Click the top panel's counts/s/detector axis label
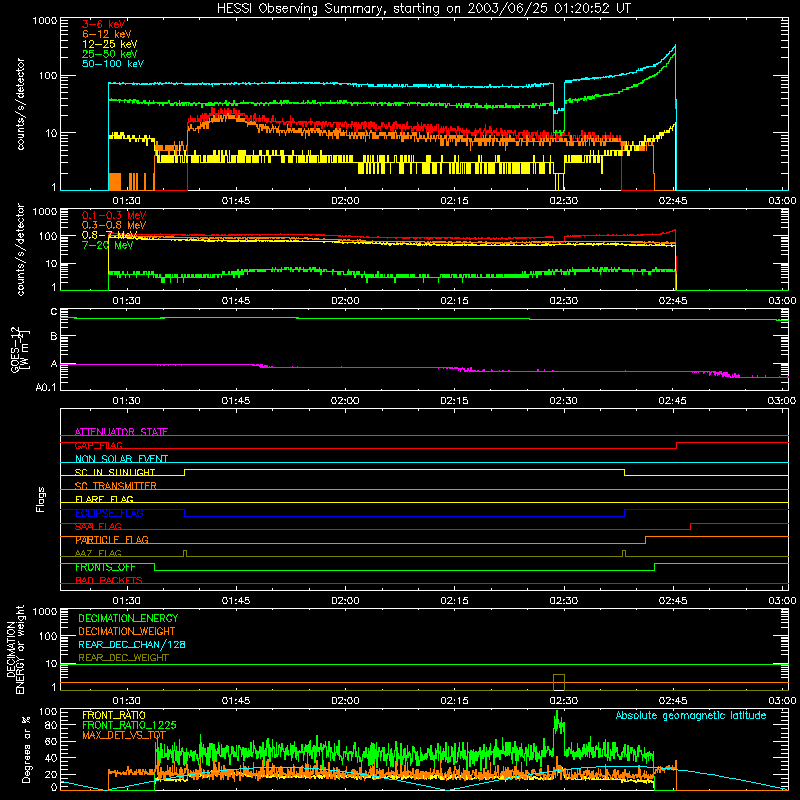Viewport: 800px width, 800px height. [20, 104]
